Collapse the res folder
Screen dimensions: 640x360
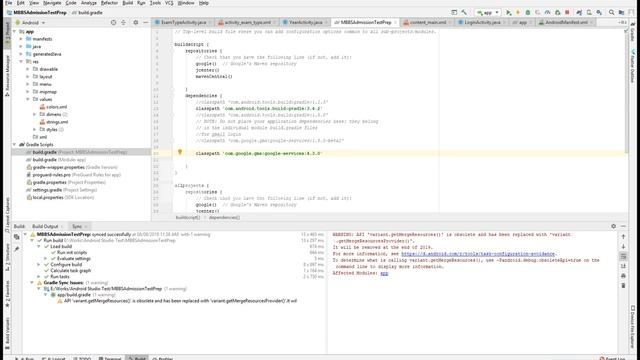21,62
